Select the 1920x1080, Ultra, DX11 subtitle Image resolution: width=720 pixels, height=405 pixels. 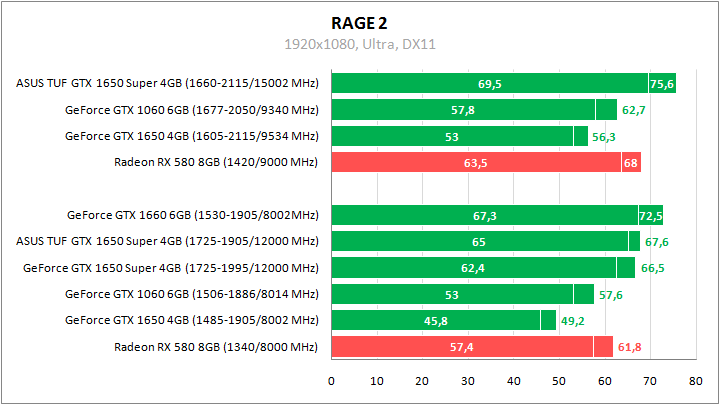pyautogui.click(x=360, y=44)
